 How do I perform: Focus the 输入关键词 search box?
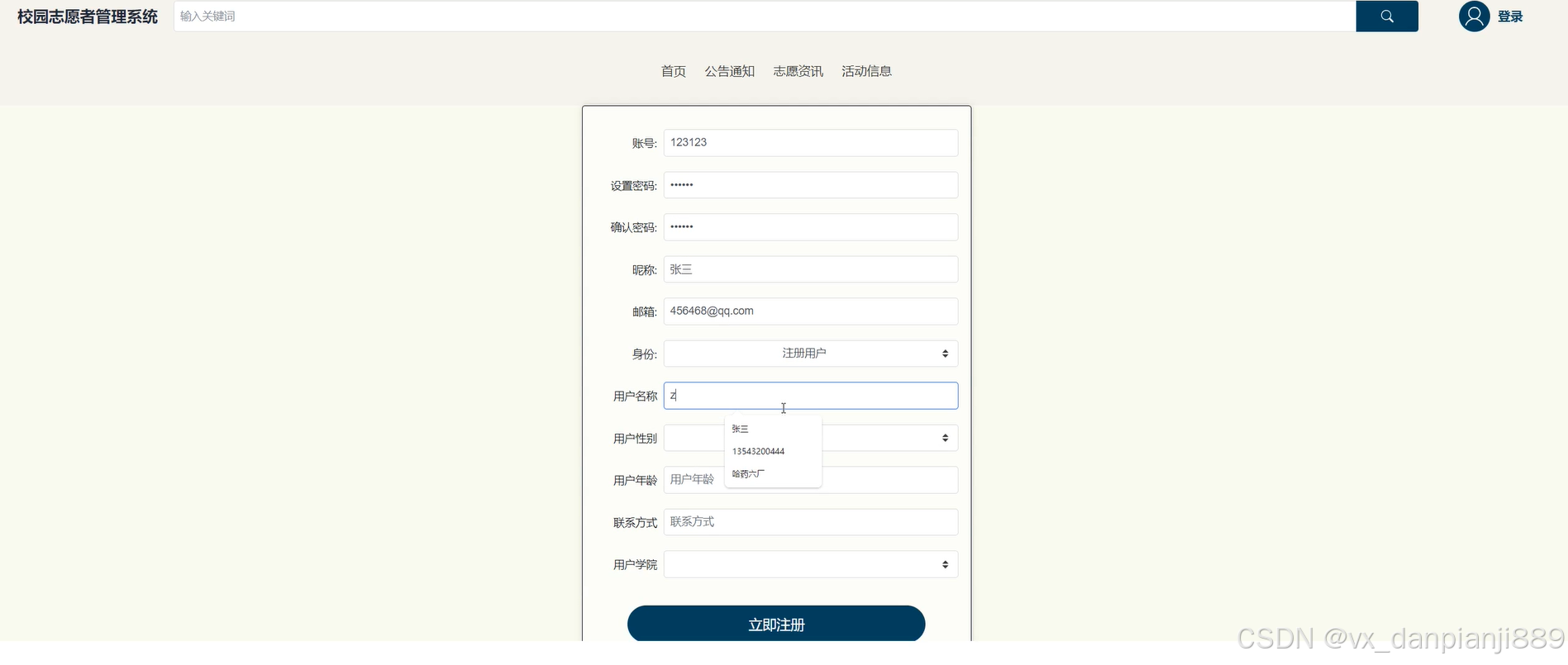[x=765, y=17]
